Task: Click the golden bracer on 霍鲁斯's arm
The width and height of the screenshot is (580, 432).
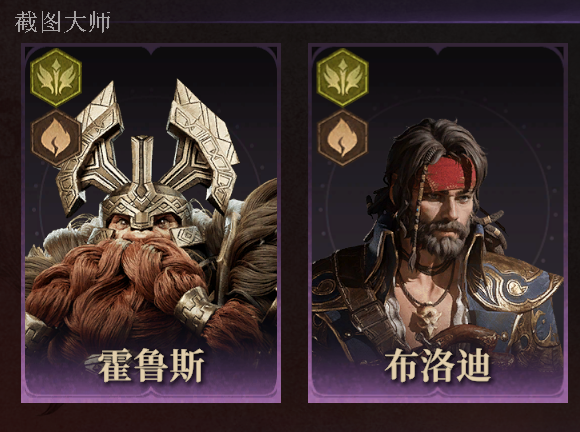Action: coord(193,309)
